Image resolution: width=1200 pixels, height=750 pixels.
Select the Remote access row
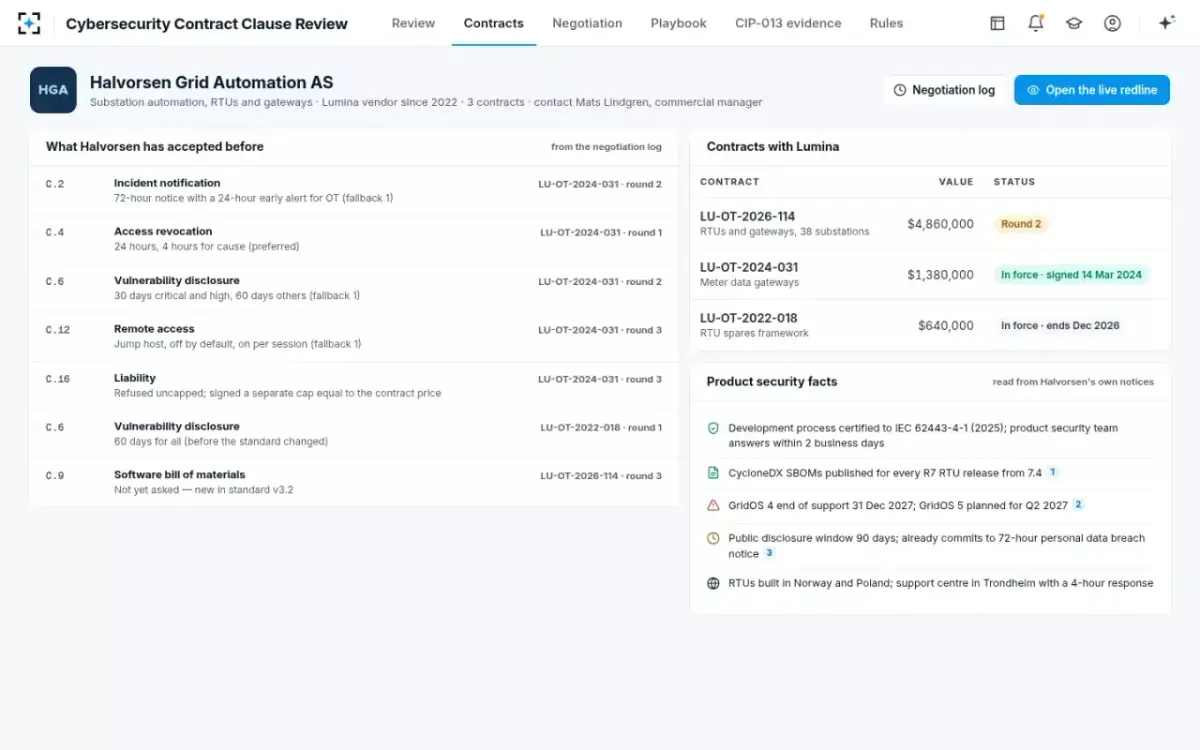tap(354, 336)
